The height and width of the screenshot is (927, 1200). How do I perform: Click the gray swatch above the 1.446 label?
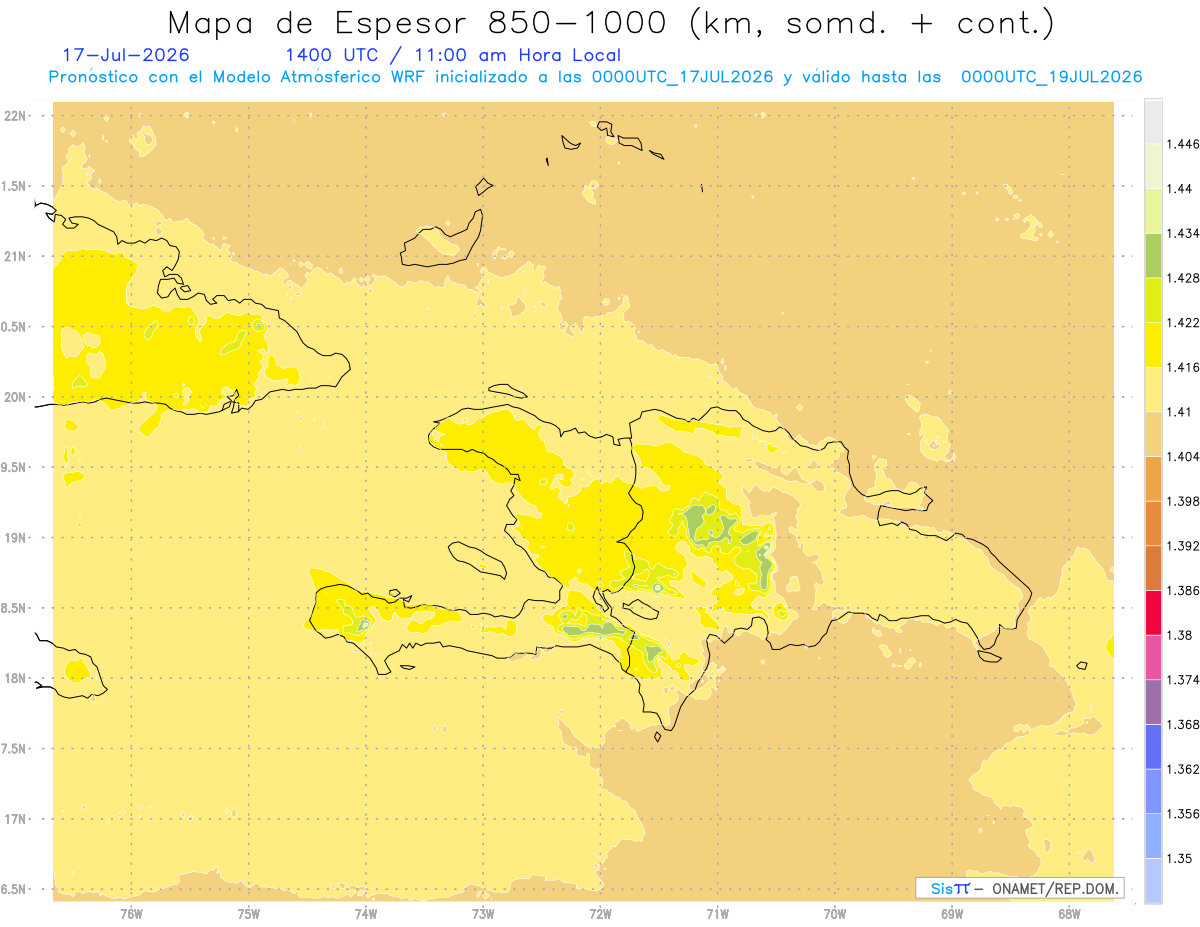pos(1153,122)
